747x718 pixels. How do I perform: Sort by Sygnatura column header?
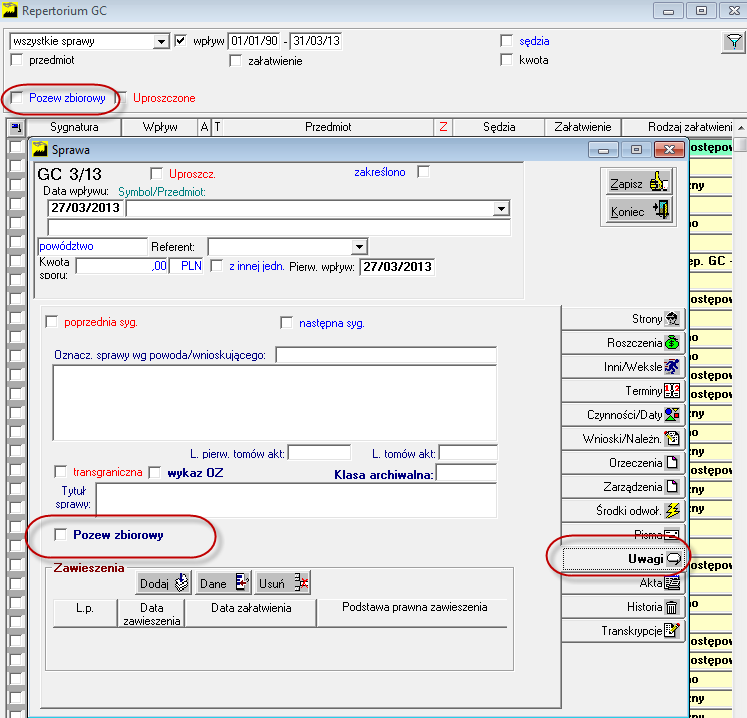[x=74, y=127]
